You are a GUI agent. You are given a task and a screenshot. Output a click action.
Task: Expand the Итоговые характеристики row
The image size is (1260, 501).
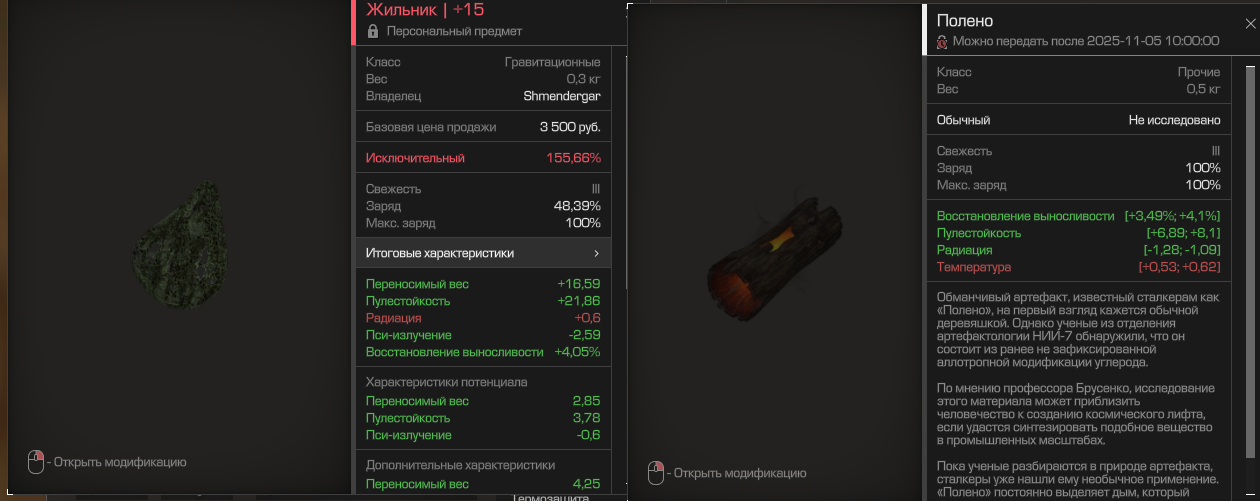484,254
